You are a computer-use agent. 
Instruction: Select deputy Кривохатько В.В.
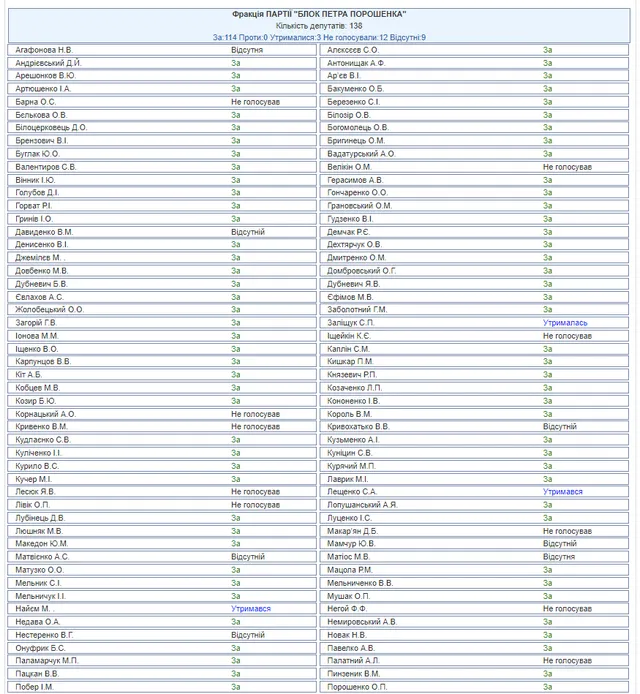click(358, 427)
